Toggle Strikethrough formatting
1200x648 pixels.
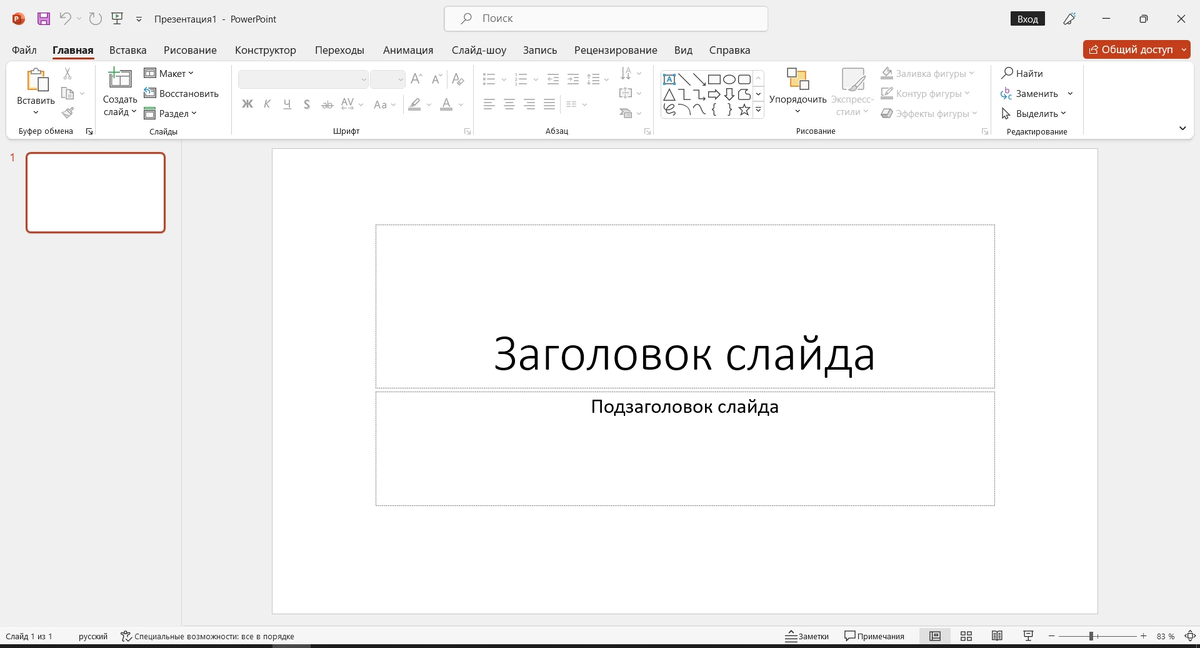point(326,104)
